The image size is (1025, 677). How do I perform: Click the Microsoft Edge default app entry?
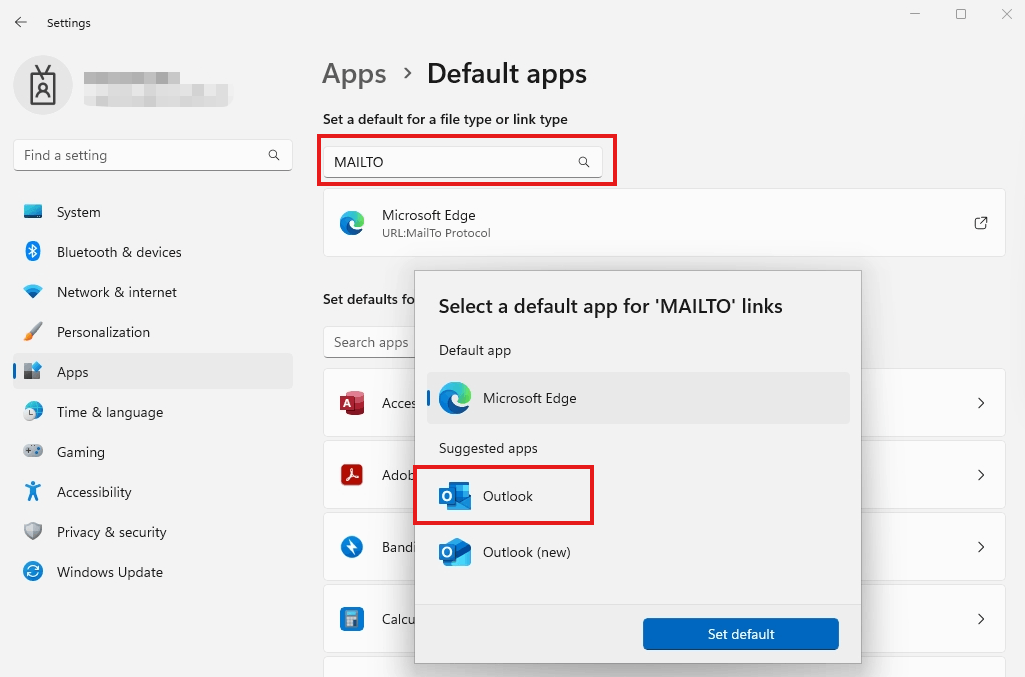click(x=637, y=397)
